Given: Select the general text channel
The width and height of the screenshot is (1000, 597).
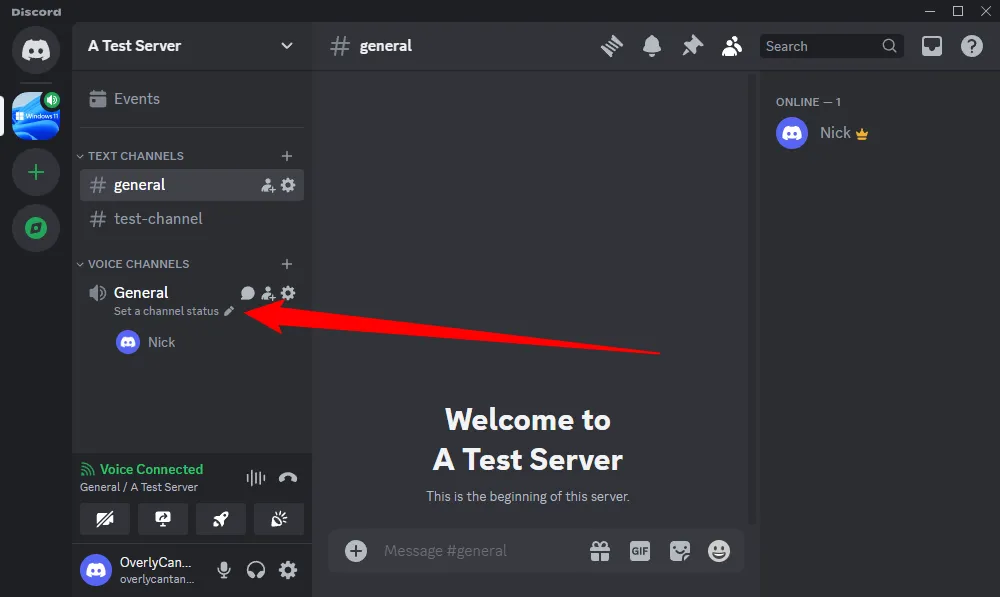Looking at the screenshot, I should pyautogui.click(x=192, y=185).
